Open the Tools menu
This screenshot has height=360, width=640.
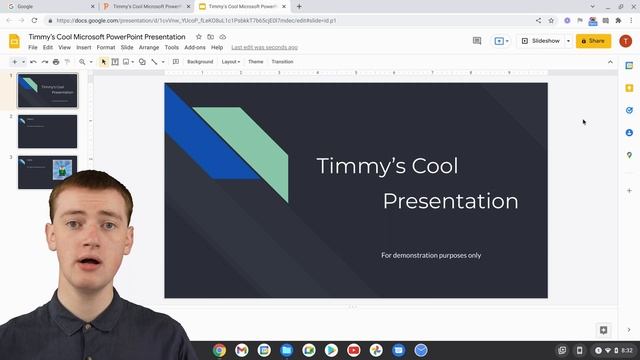[172, 47]
